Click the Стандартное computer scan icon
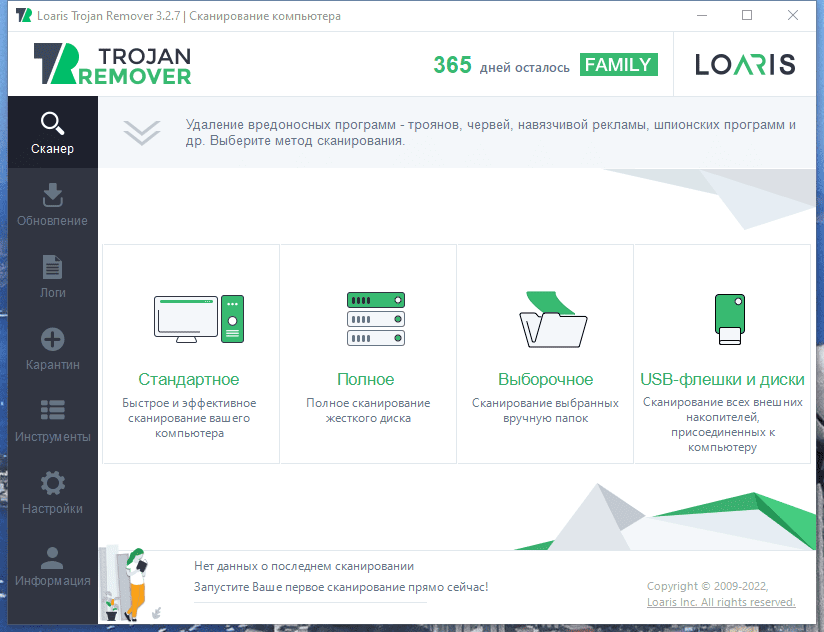The image size is (824, 632). coord(198,319)
